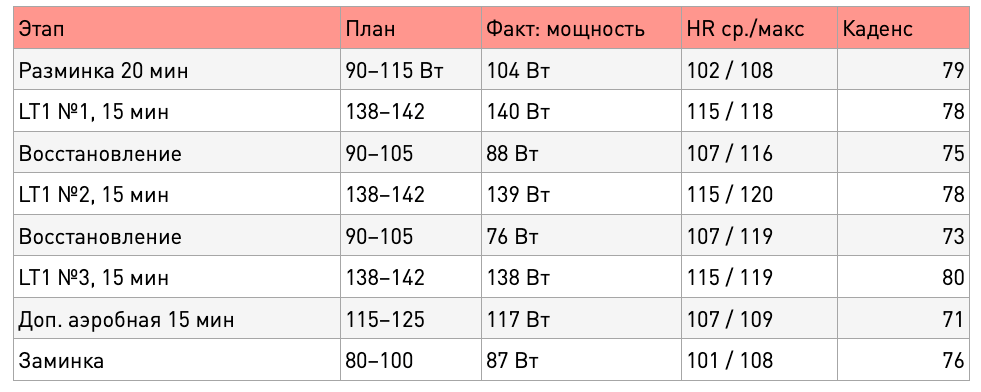Select the 88 Вт power value
This screenshot has width=981, height=392.
click(512, 153)
